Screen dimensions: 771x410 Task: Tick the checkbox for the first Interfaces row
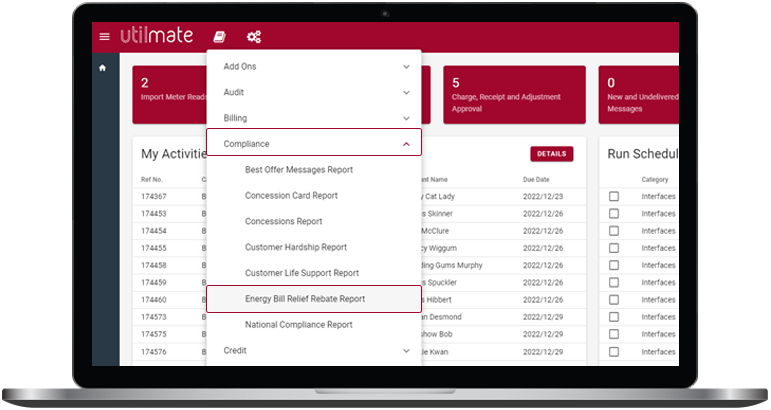(x=614, y=197)
